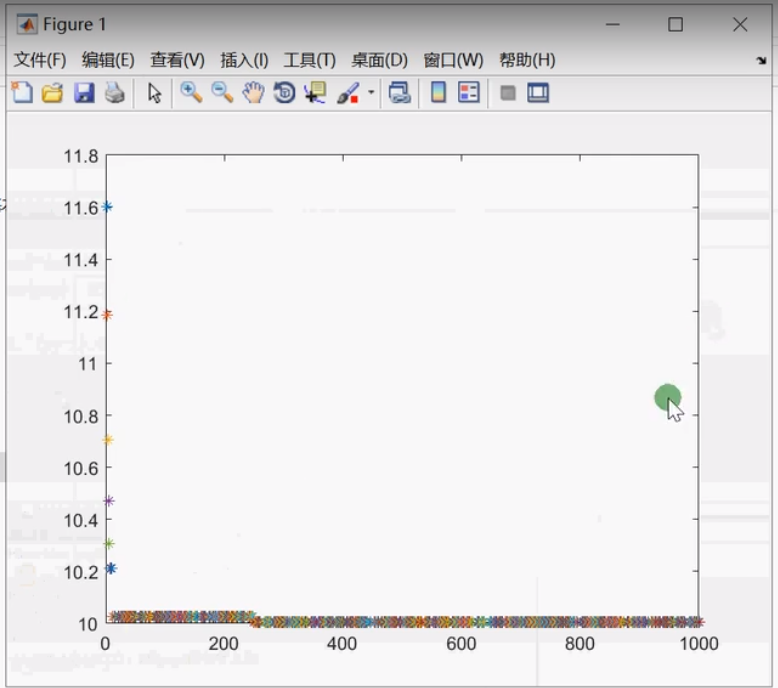Create a new figure with toolbar icon
The image size is (778, 688).
[22, 93]
